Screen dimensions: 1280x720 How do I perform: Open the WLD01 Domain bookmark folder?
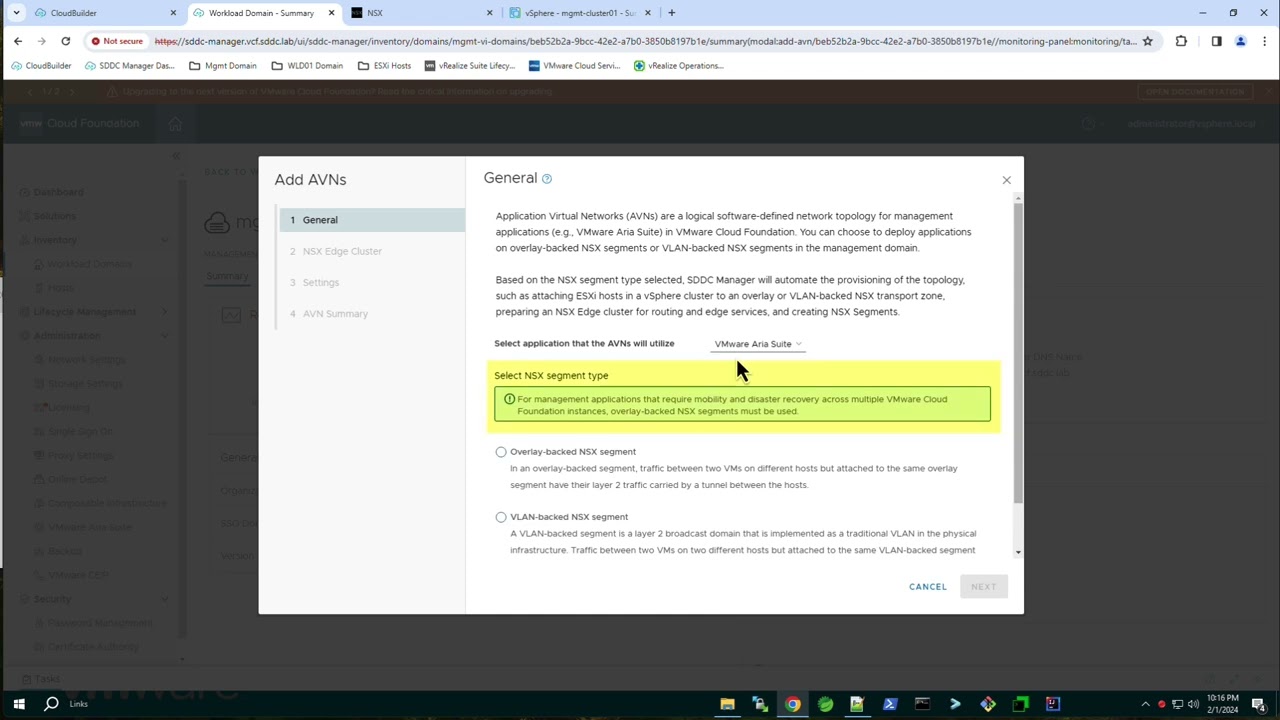(x=307, y=66)
